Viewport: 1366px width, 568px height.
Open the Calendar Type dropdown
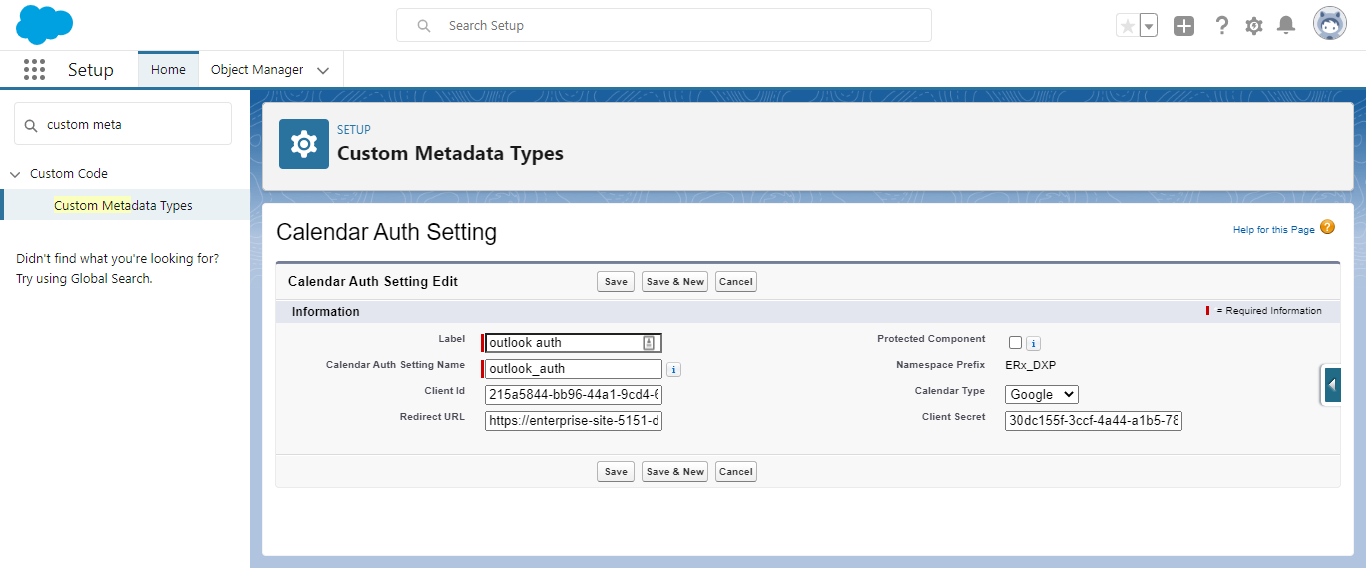[1041, 395]
